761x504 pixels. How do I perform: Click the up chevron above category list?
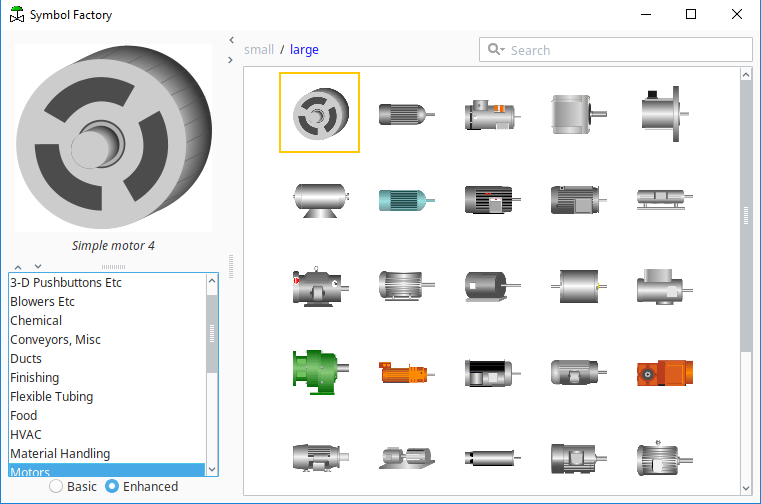pos(18,267)
